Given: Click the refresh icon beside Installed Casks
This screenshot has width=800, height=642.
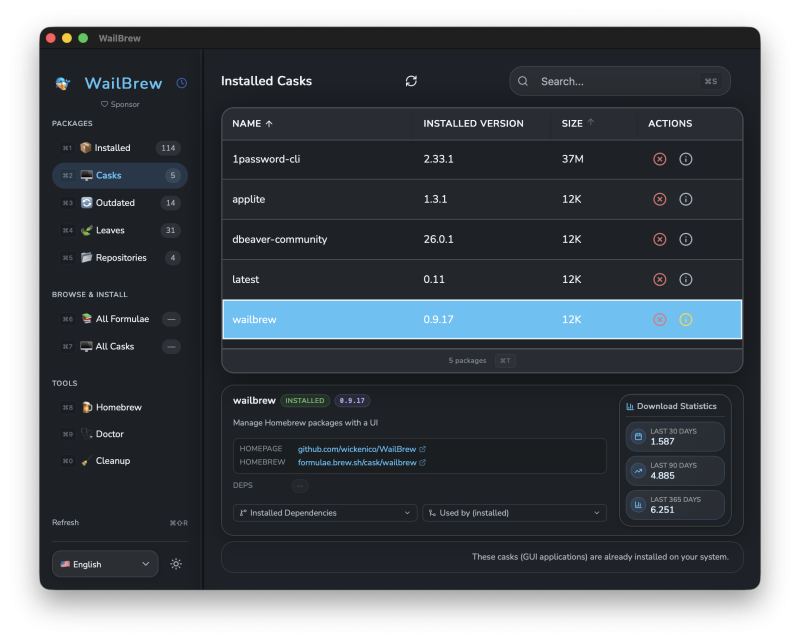Looking at the screenshot, I should [411, 81].
